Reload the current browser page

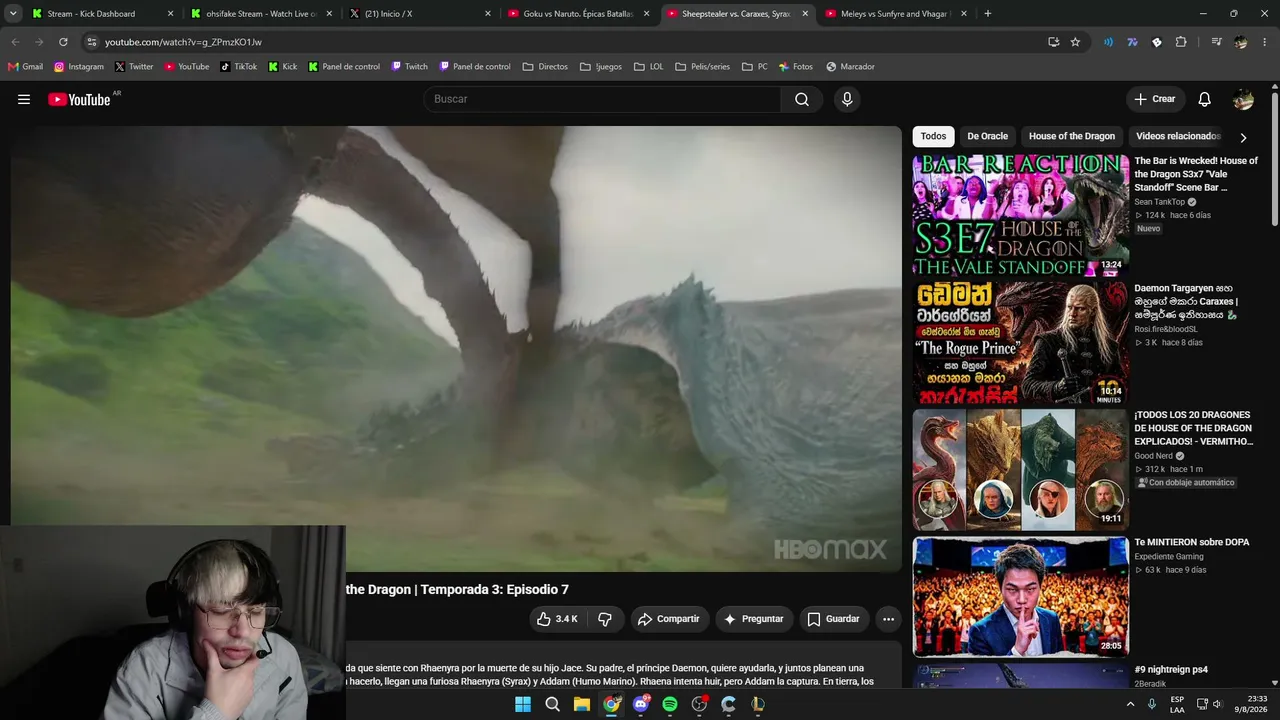click(x=63, y=42)
